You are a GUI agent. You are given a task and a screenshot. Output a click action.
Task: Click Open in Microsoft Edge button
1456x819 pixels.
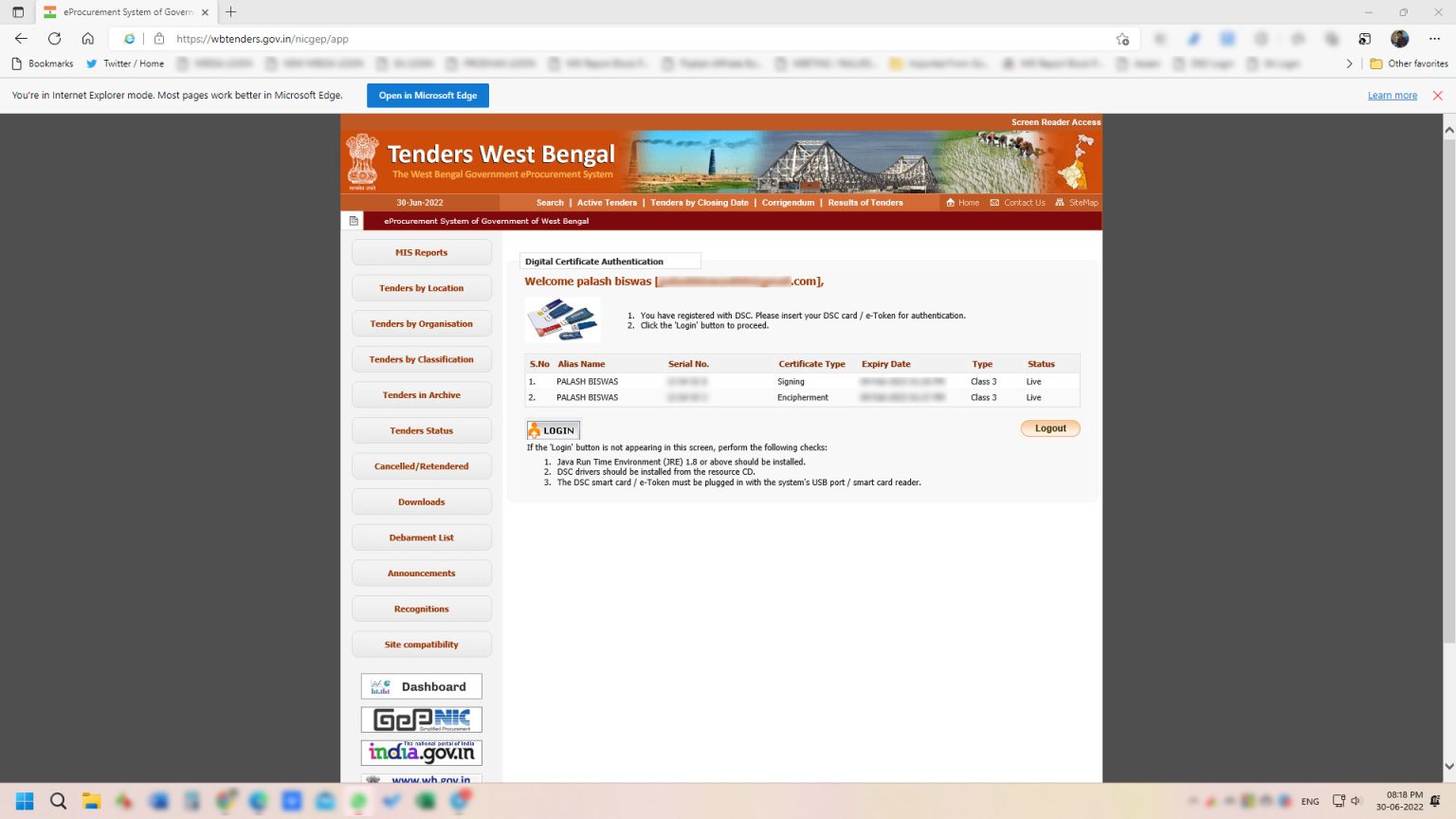pos(428,96)
